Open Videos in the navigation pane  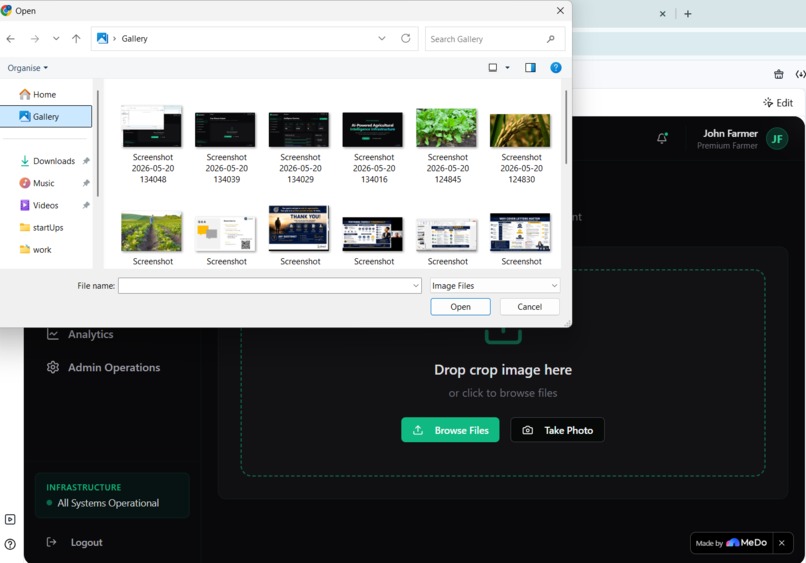tap(46, 205)
